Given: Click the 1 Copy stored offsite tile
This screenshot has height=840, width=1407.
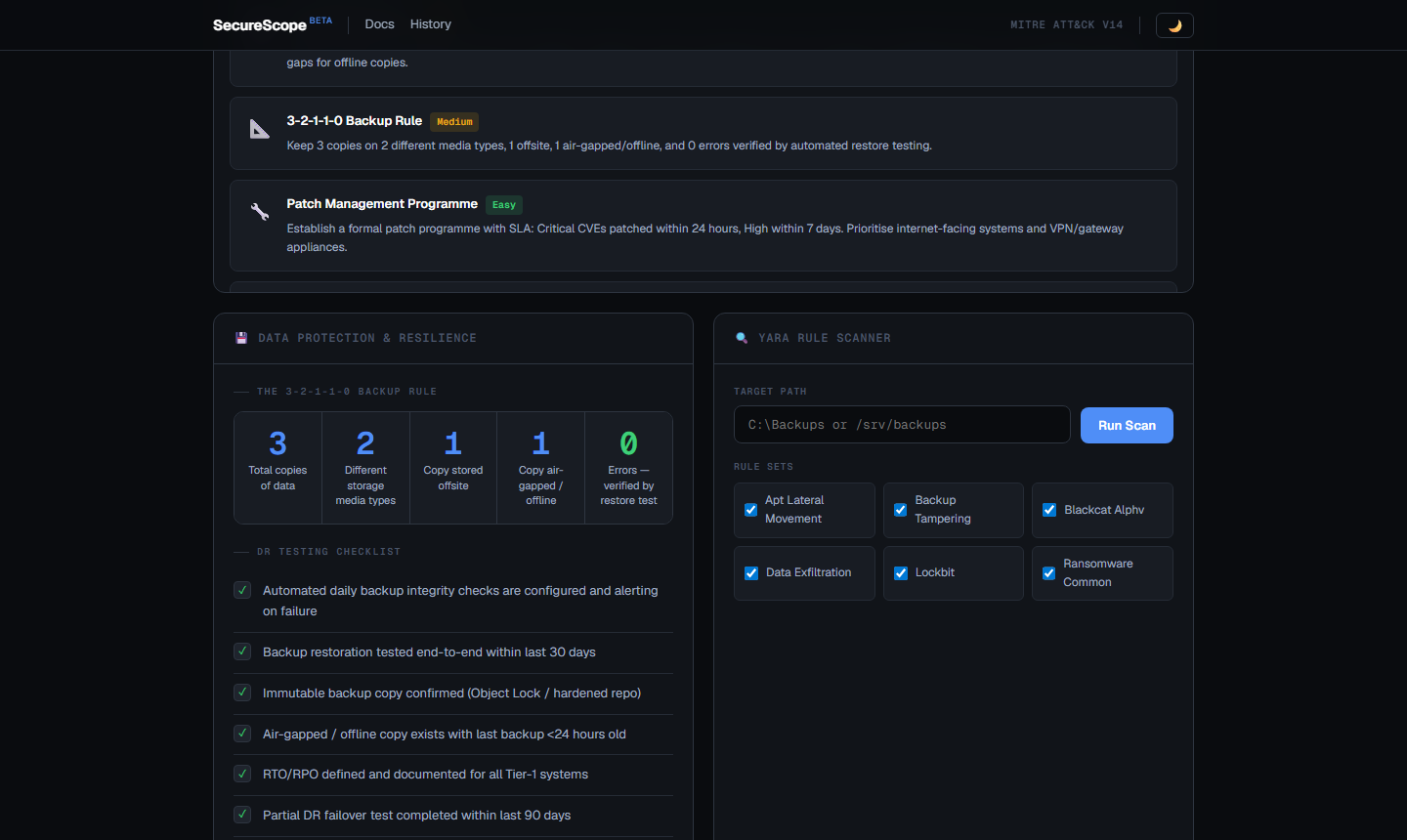Looking at the screenshot, I should point(453,468).
